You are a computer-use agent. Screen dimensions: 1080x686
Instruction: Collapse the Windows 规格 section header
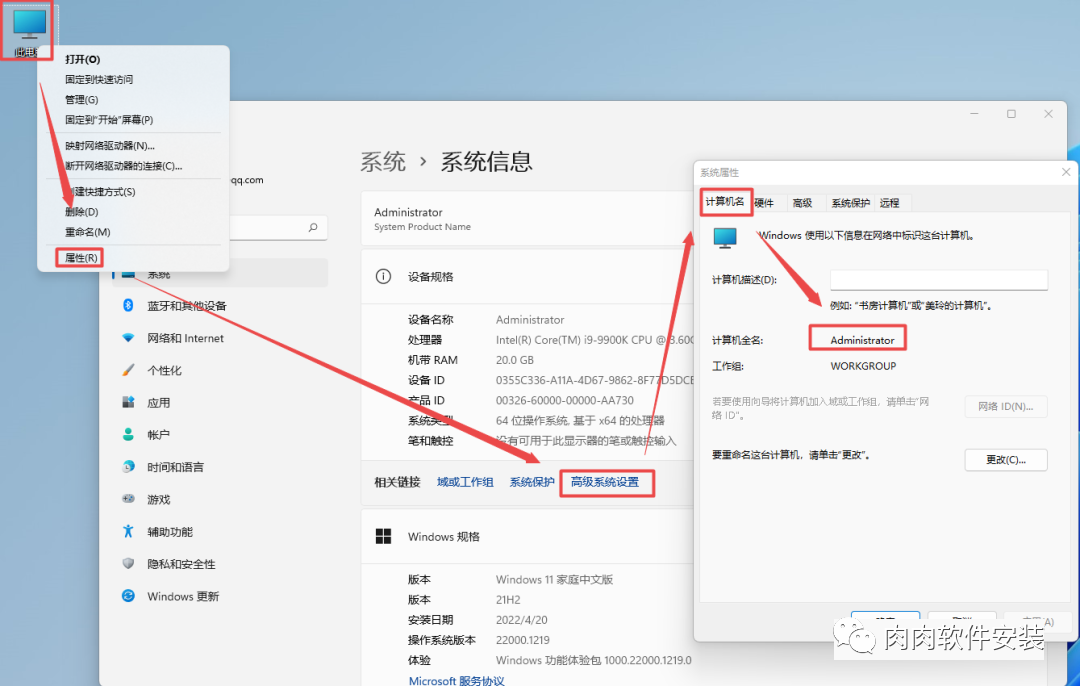coord(527,537)
